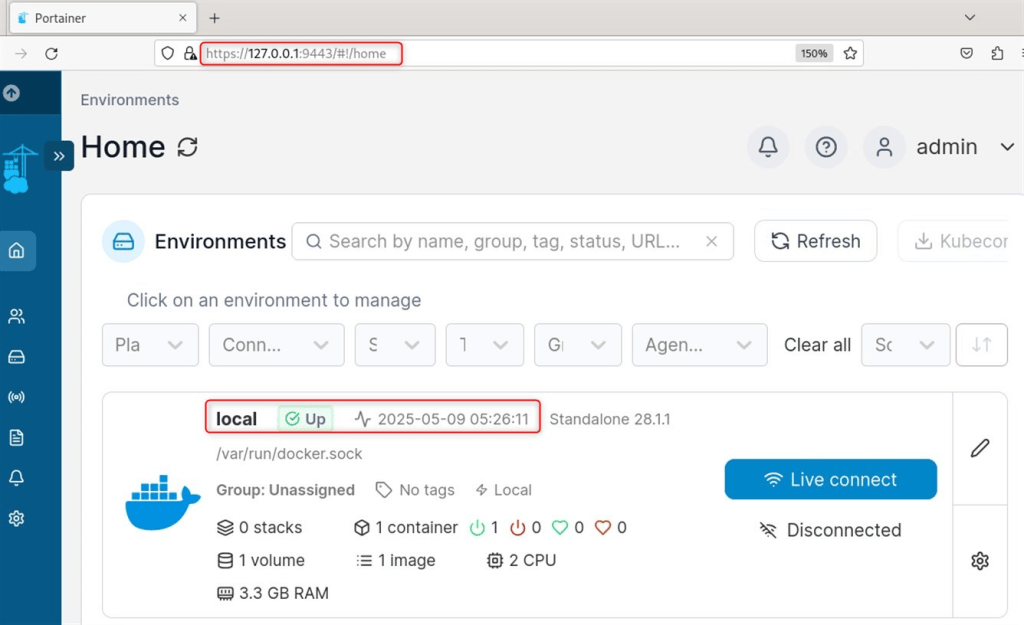Open Settings via the gear sidebar icon
The height and width of the screenshot is (625, 1024).
(17, 518)
